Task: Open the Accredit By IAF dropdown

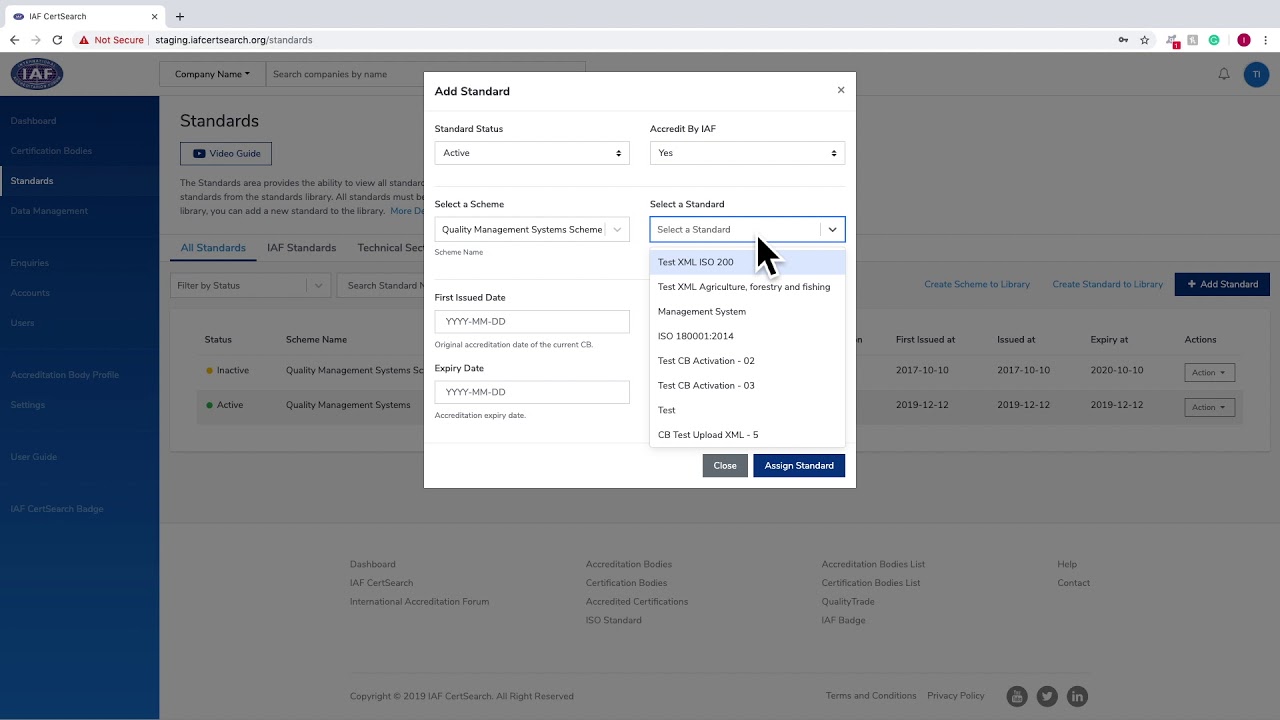Action: click(747, 153)
